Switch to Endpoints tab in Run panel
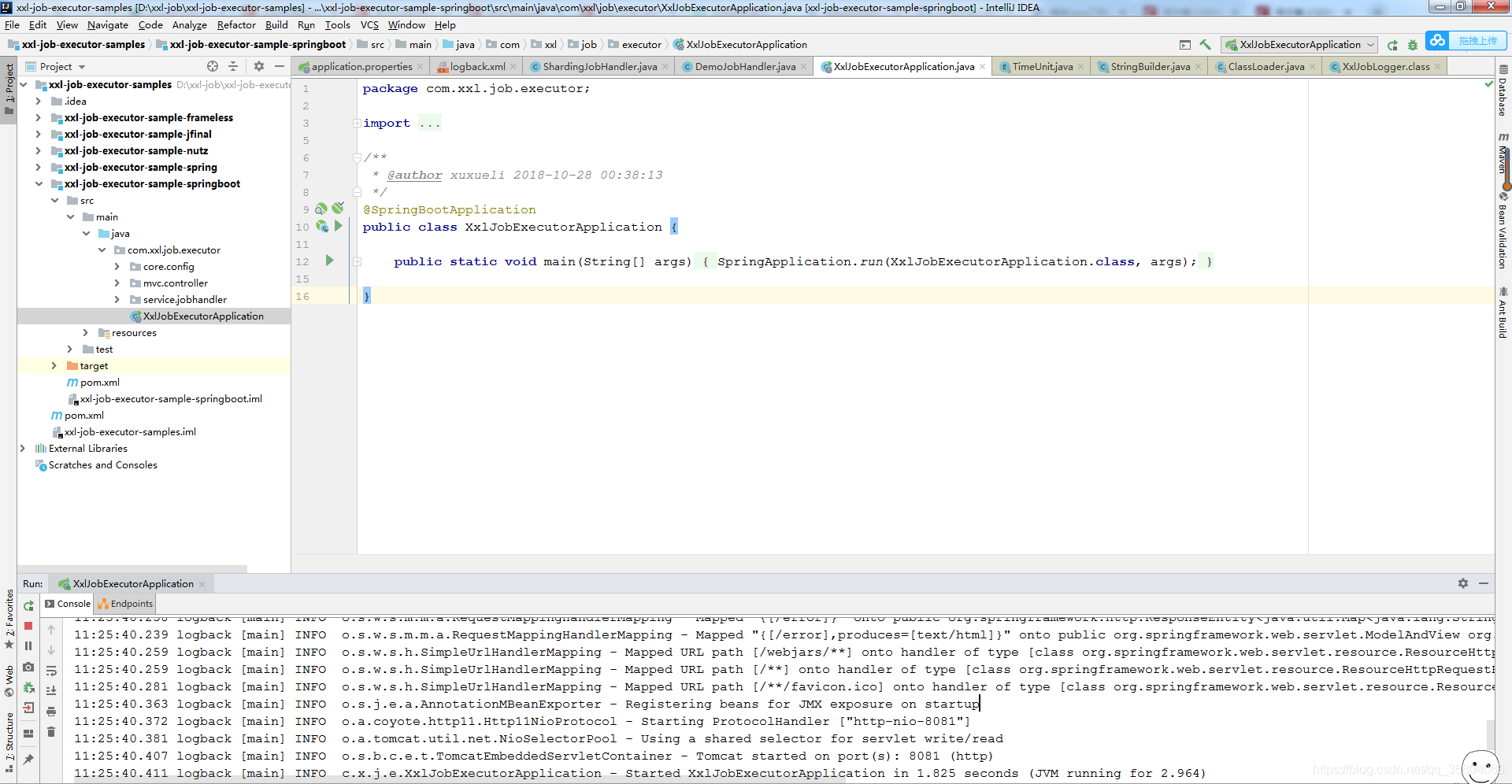 (125, 604)
